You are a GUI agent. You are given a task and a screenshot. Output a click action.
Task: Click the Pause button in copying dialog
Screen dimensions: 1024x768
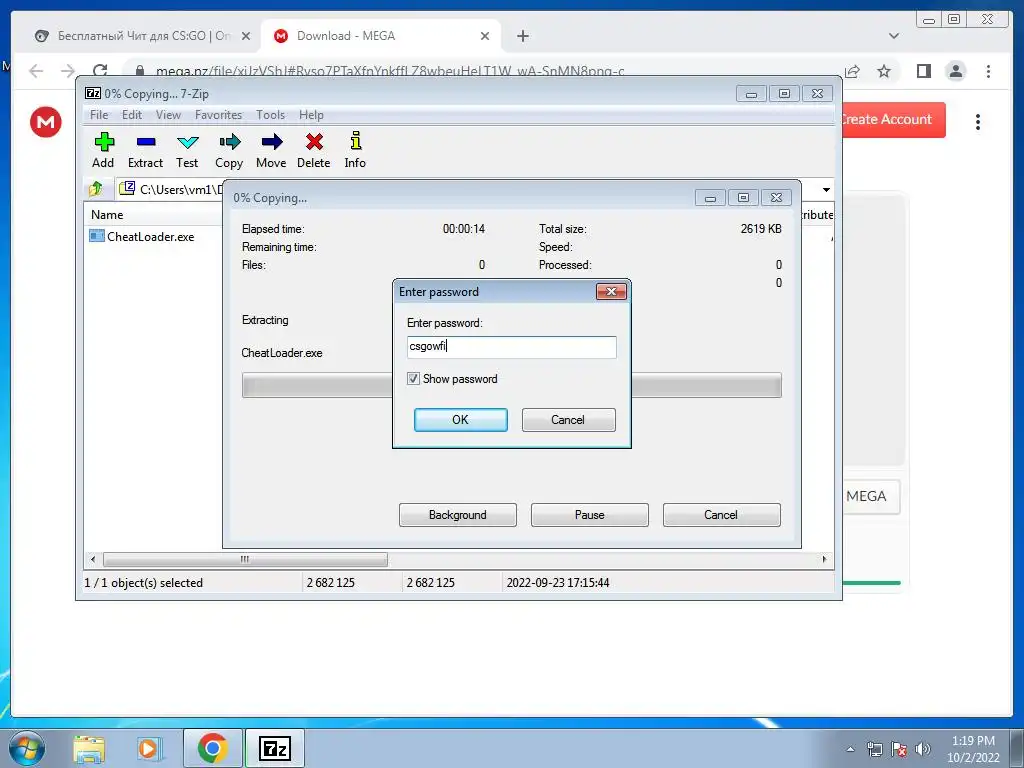click(x=589, y=515)
